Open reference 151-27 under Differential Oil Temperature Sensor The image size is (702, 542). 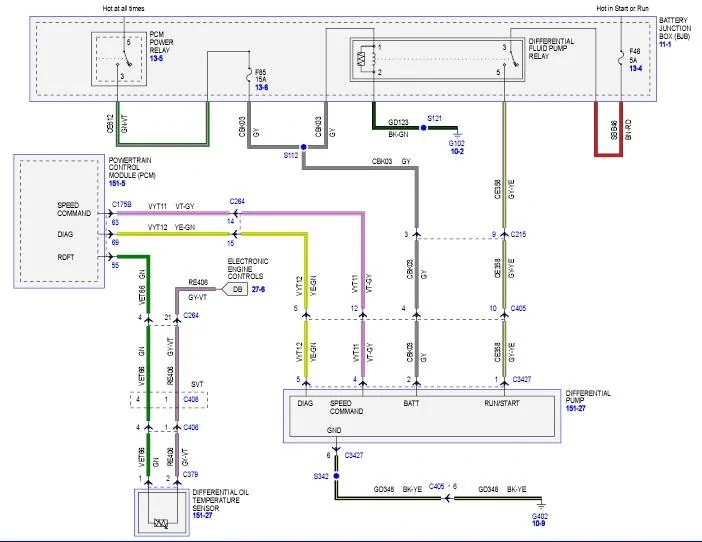coord(202,516)
